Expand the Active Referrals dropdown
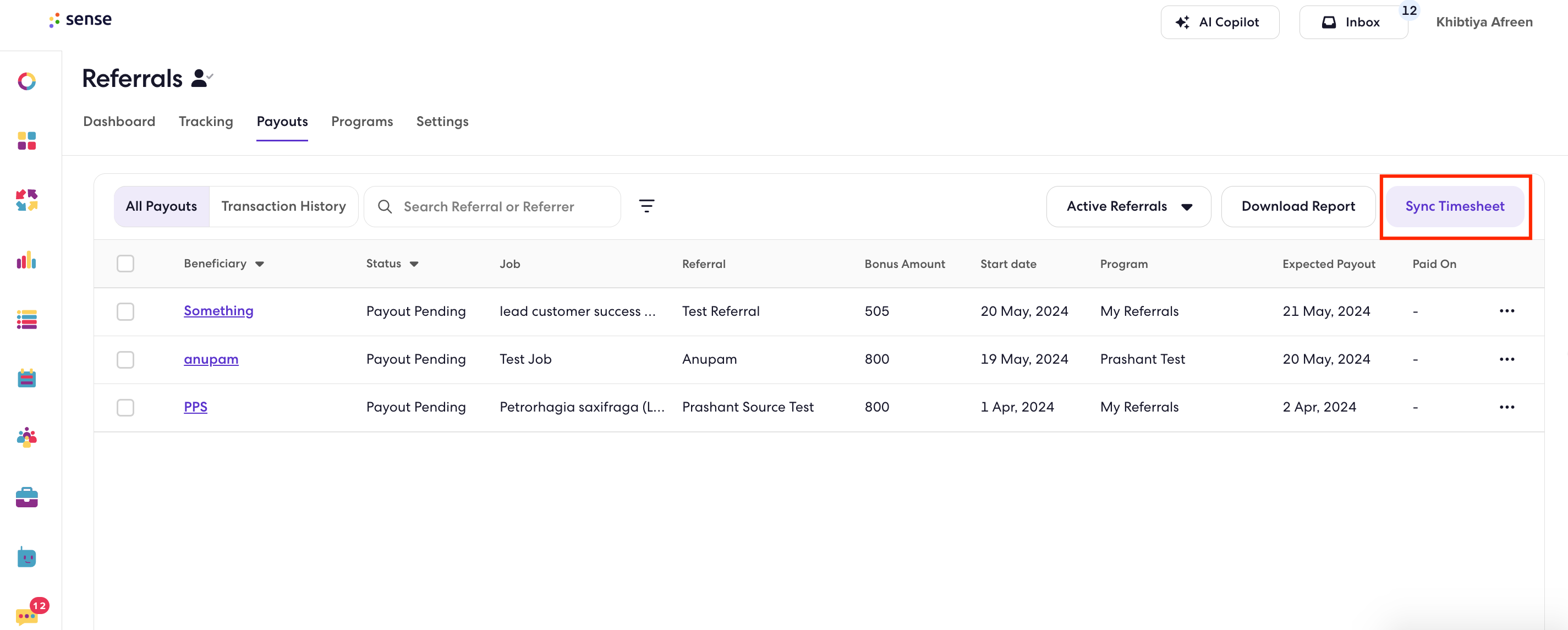 (1128, 206)
